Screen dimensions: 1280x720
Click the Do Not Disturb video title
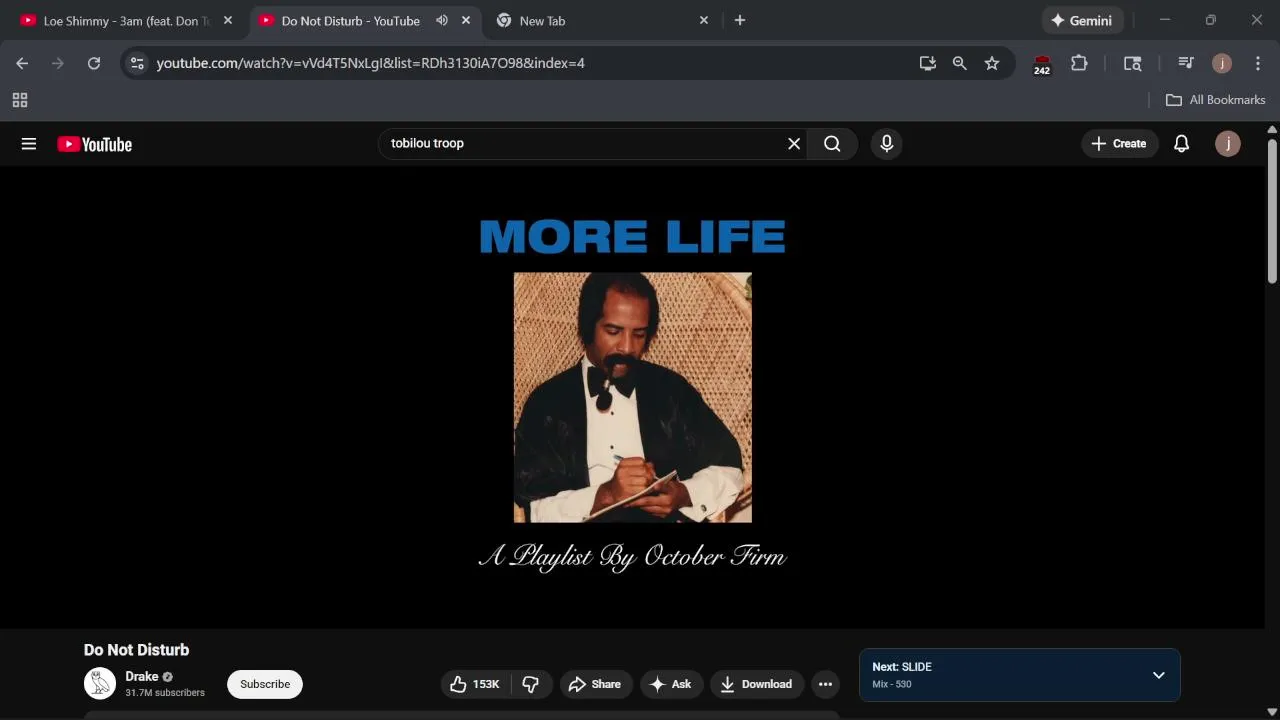(x=136, y=650)
